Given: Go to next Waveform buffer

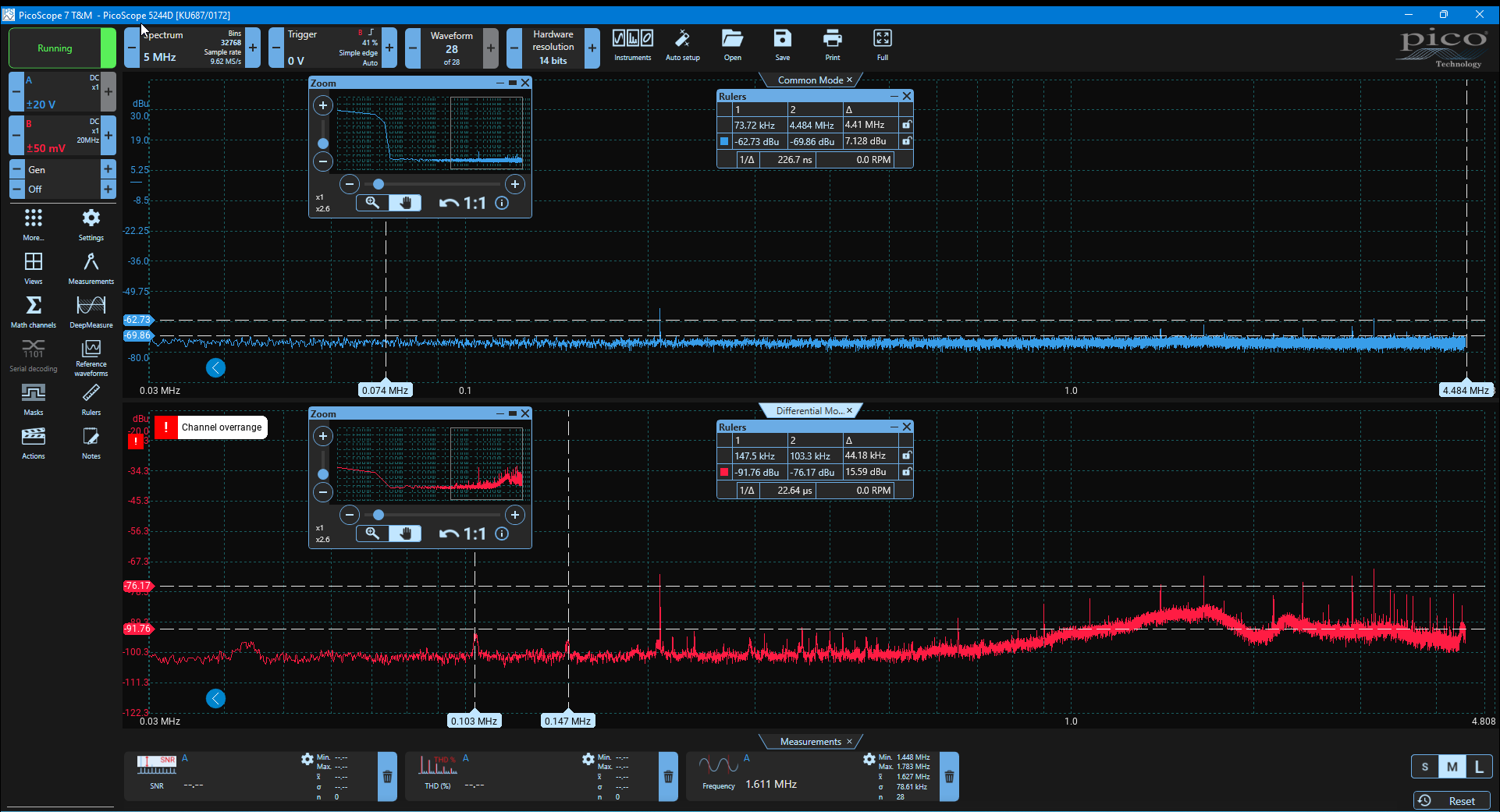Looking at the screenshot, I should click(490, 48).
